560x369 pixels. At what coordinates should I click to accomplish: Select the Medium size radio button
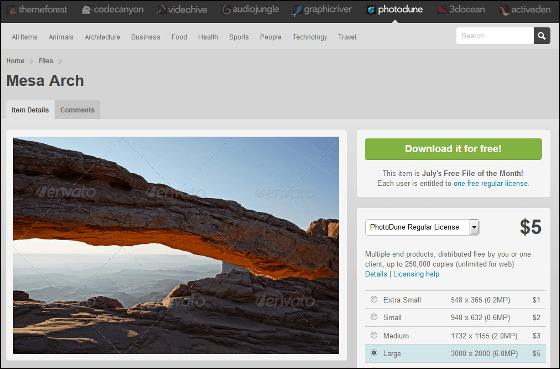click(x=374, y=335)
